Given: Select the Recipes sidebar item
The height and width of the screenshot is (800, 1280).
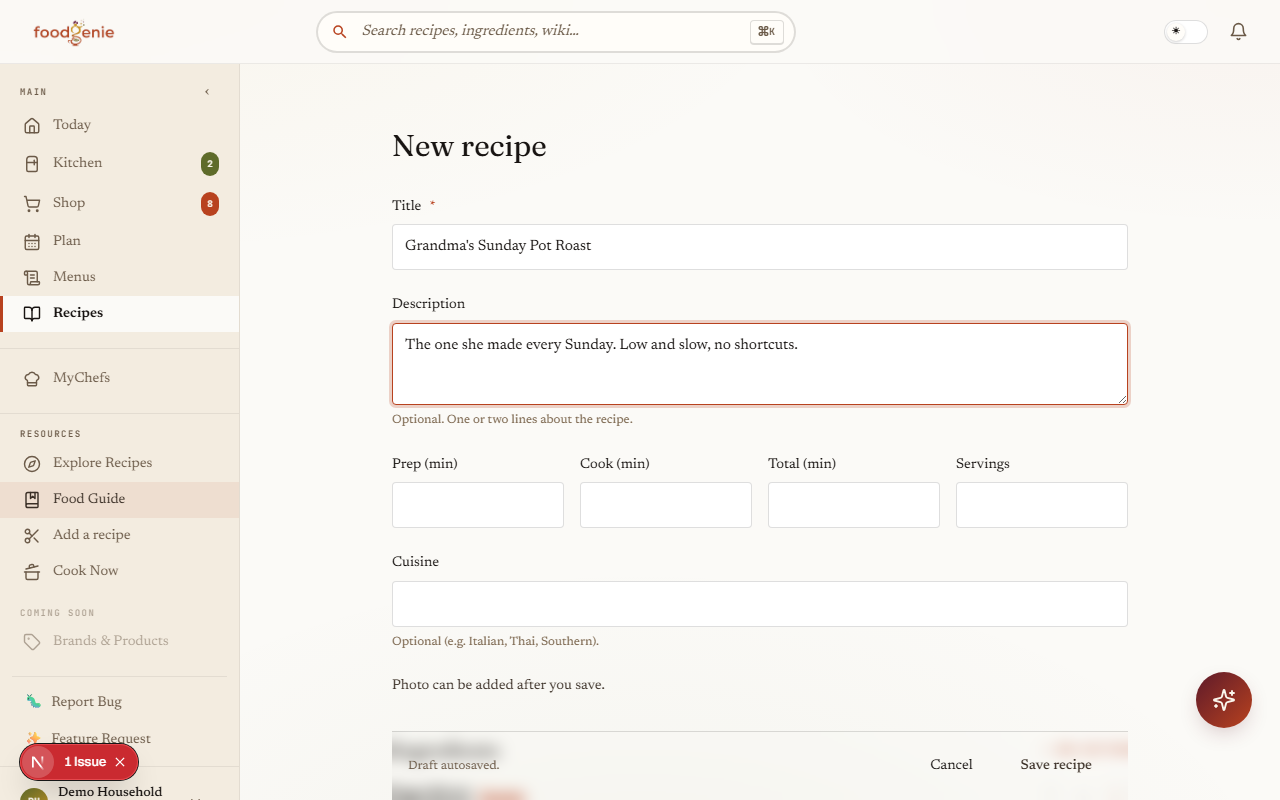Looking at the screenshot, I should coord(120,313).
